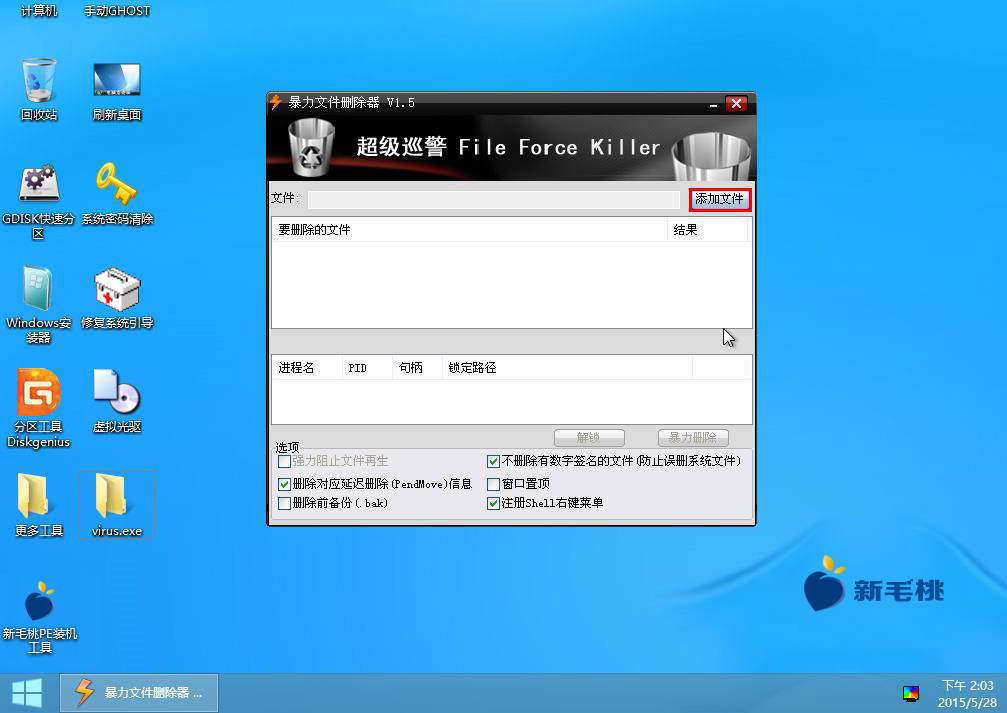The width and height of the screenshot is (1007, 713).
Task: Close the 暴力文件删除器 window
Action: point(736,103)
